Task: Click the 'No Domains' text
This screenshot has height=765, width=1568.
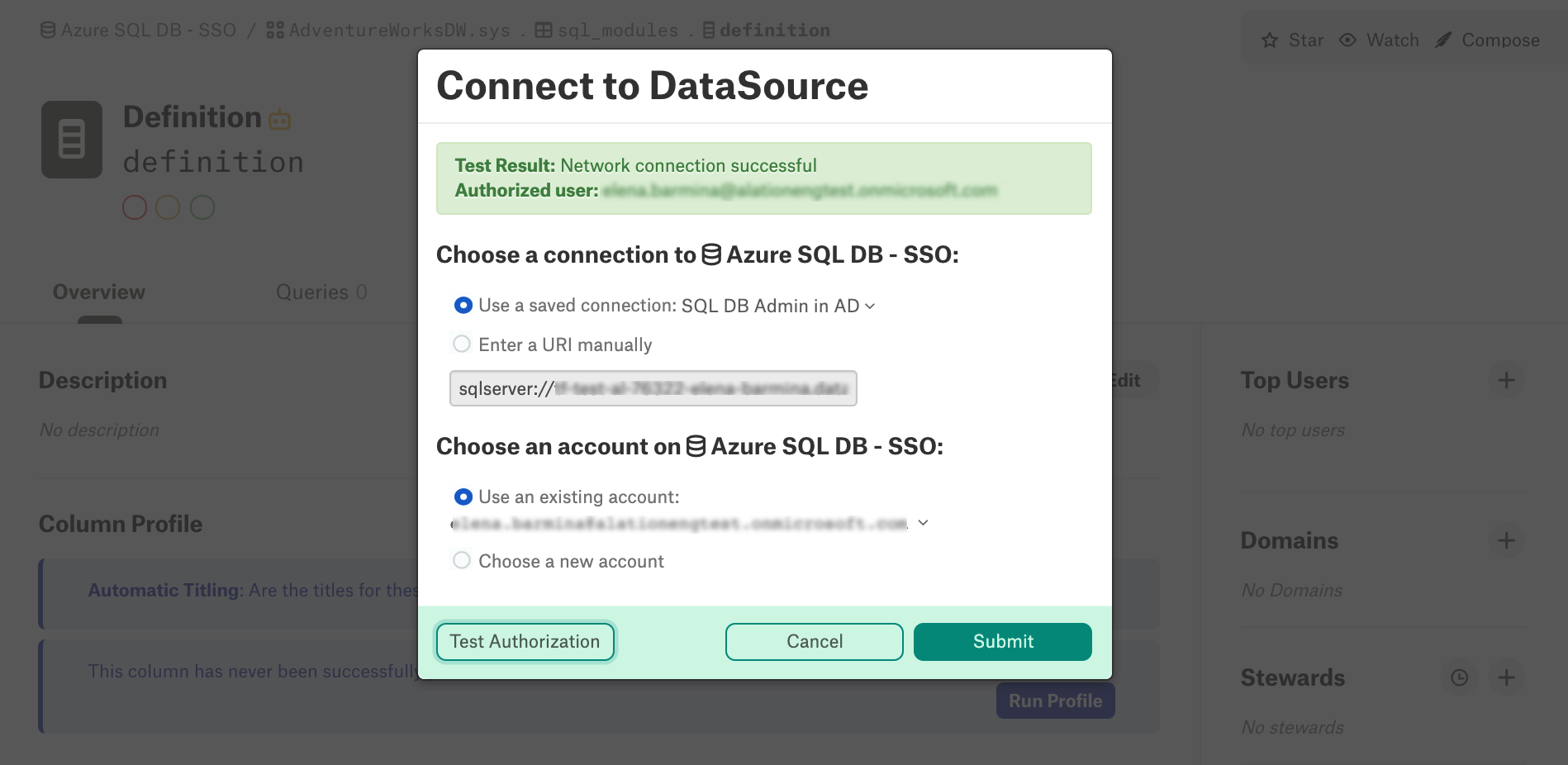Action: [x=1291, y=591]
